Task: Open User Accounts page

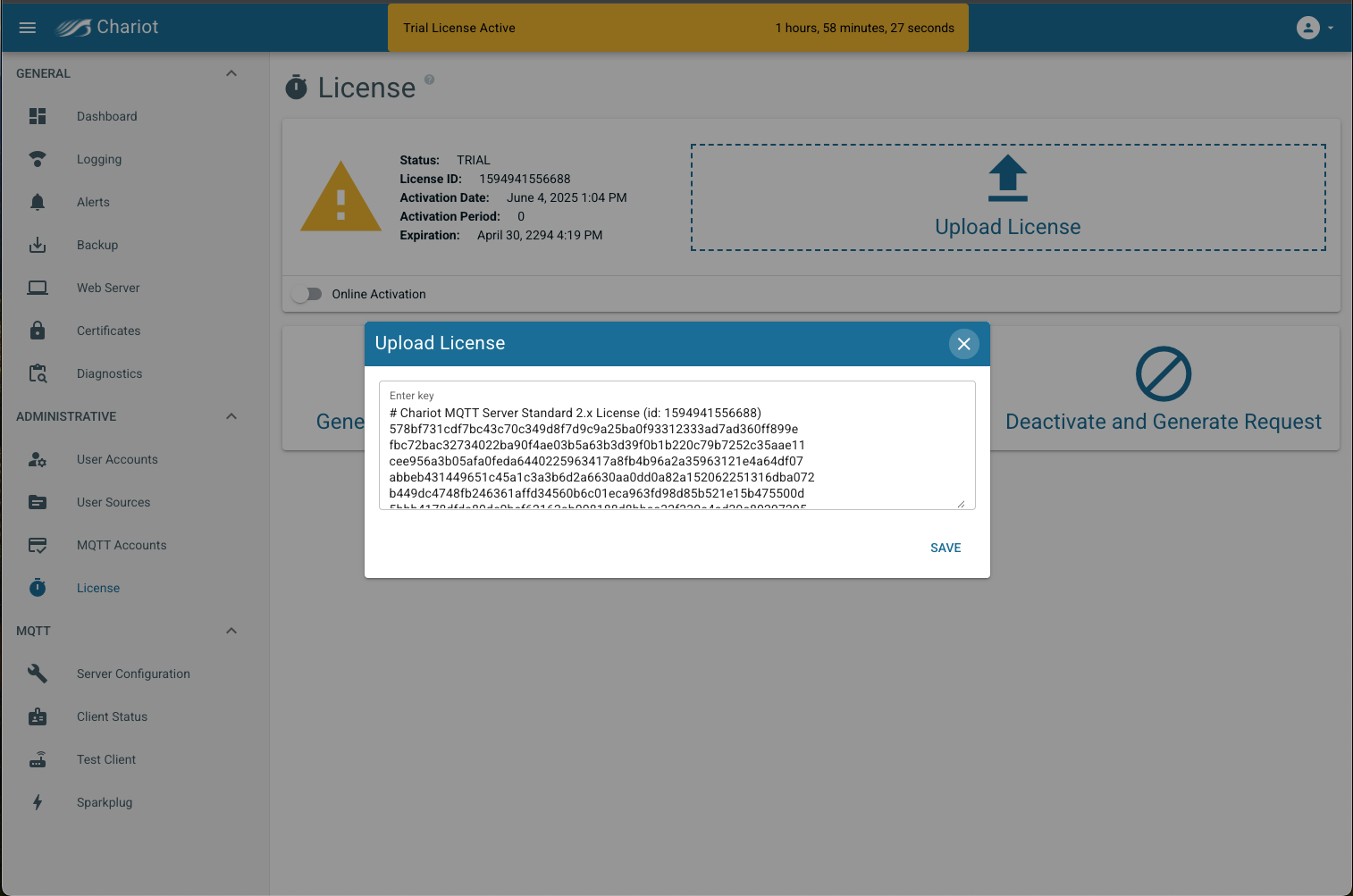Action: pyautogui.click(x=117, y=459)
